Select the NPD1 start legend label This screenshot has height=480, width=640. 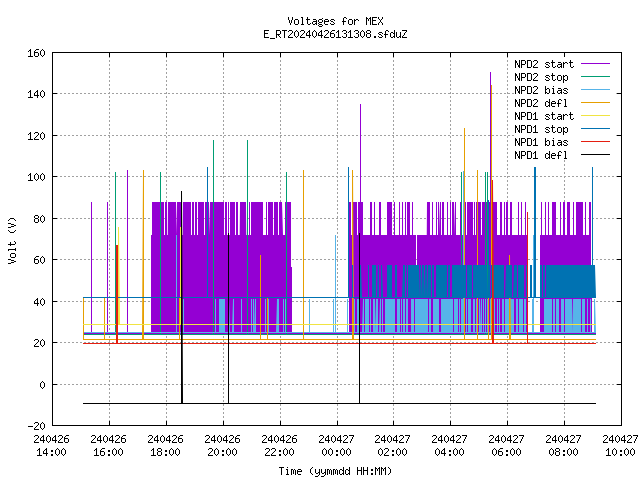point(544,116)
